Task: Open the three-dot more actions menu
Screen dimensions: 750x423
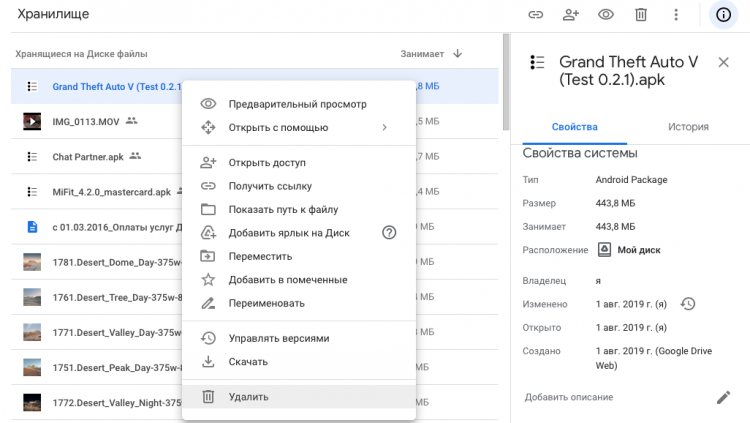Action: (x=676, y=15)
